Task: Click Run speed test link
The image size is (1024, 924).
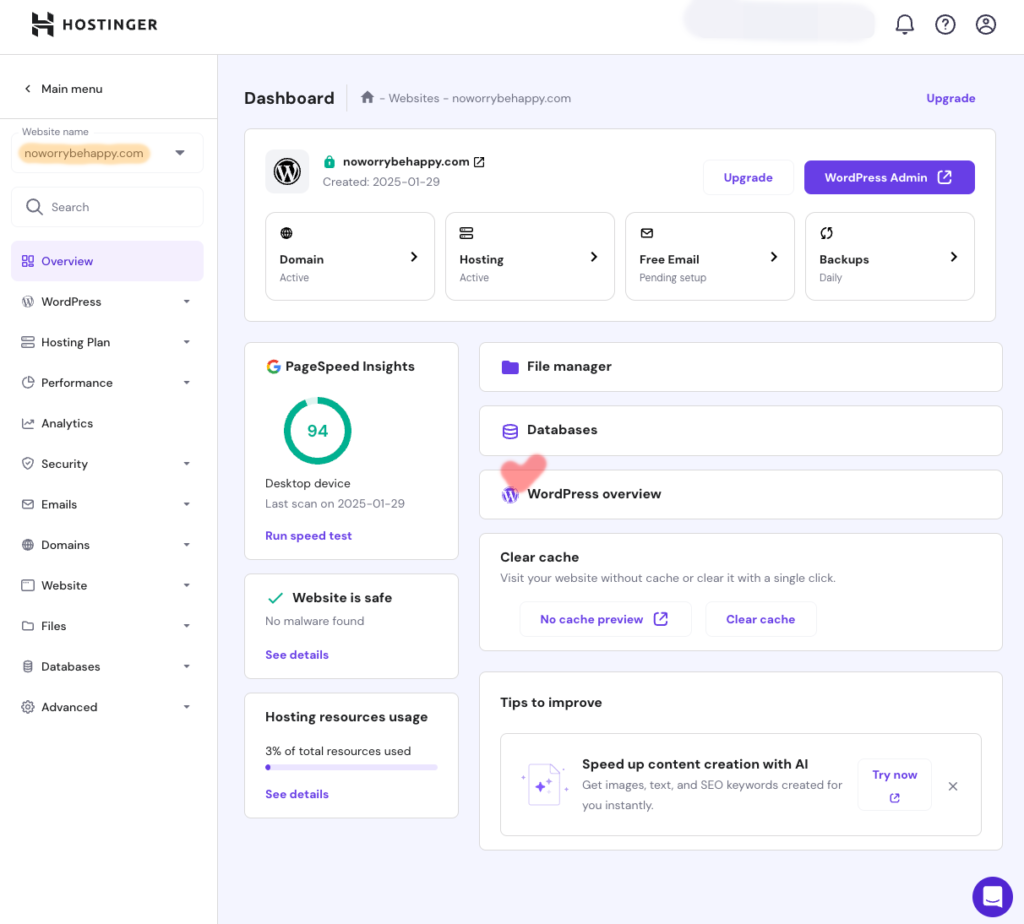Action: point(308,535)
